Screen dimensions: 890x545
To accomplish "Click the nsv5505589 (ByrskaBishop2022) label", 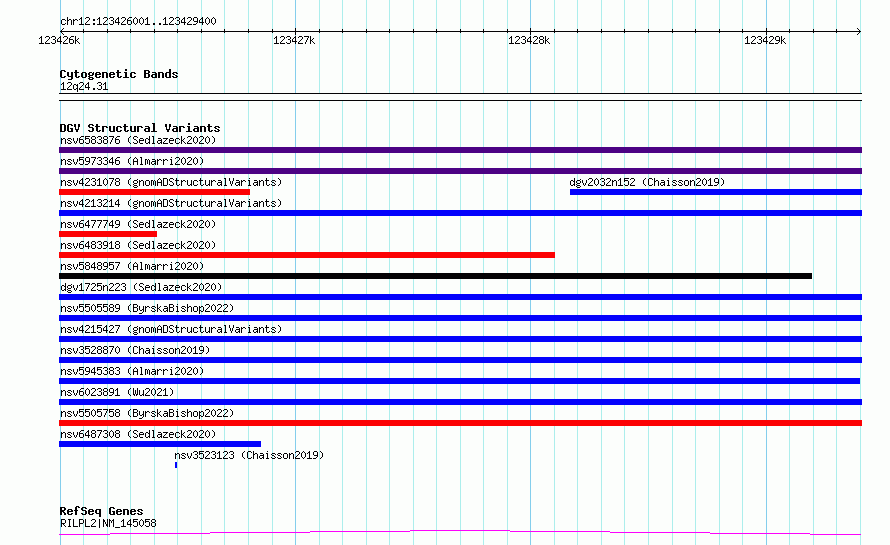I will 147,308.
